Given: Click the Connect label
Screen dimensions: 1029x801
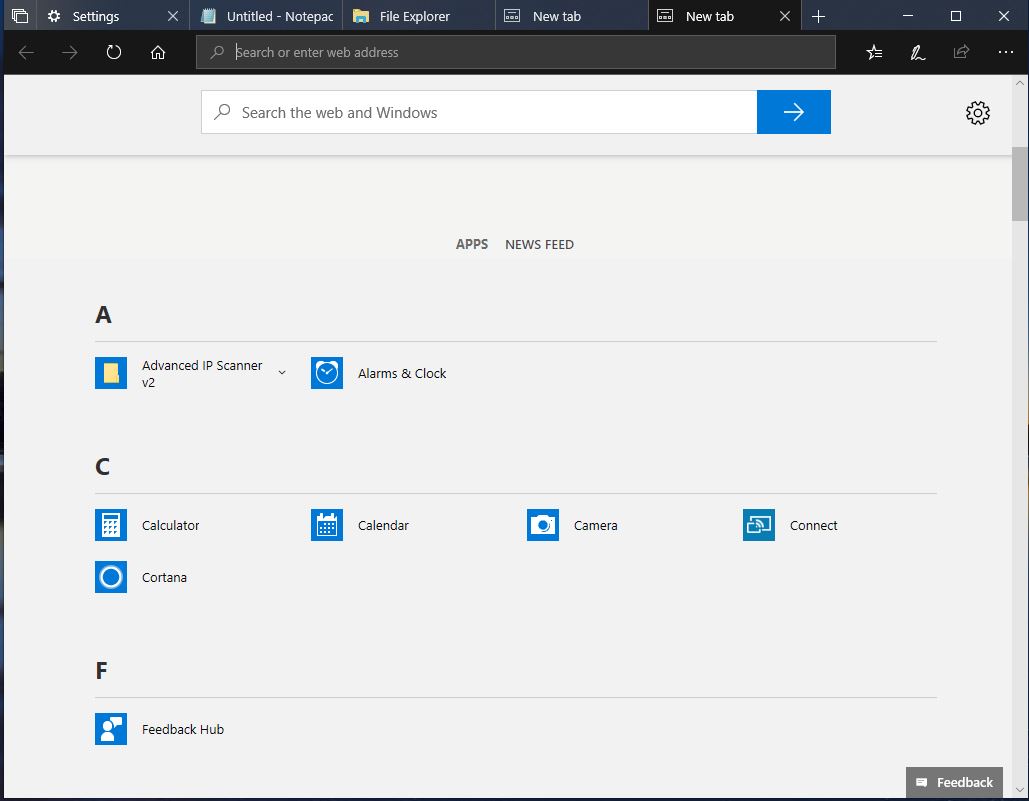Looking at the screenshot, I should coord(813,525).
